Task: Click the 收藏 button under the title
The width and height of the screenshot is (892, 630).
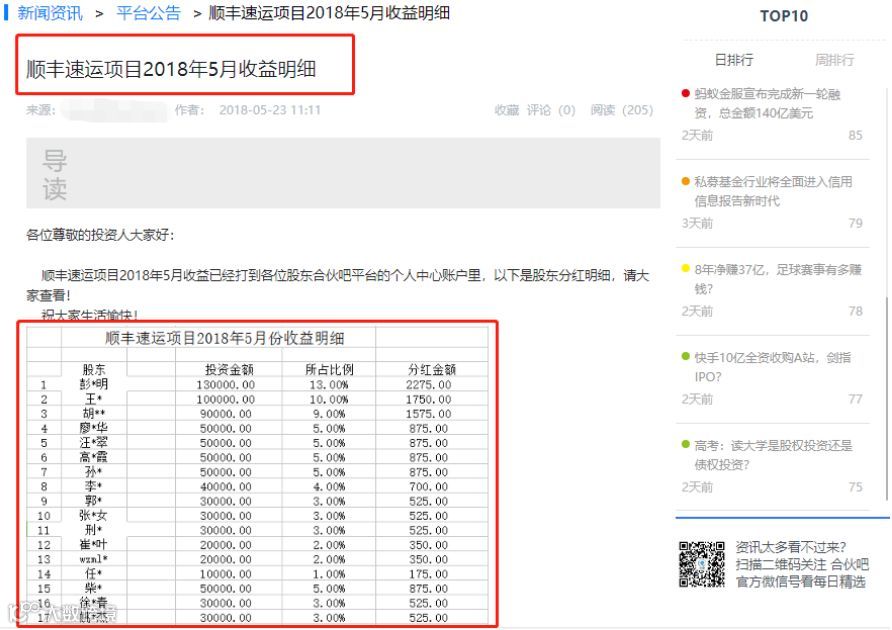Action: [507, 110]
